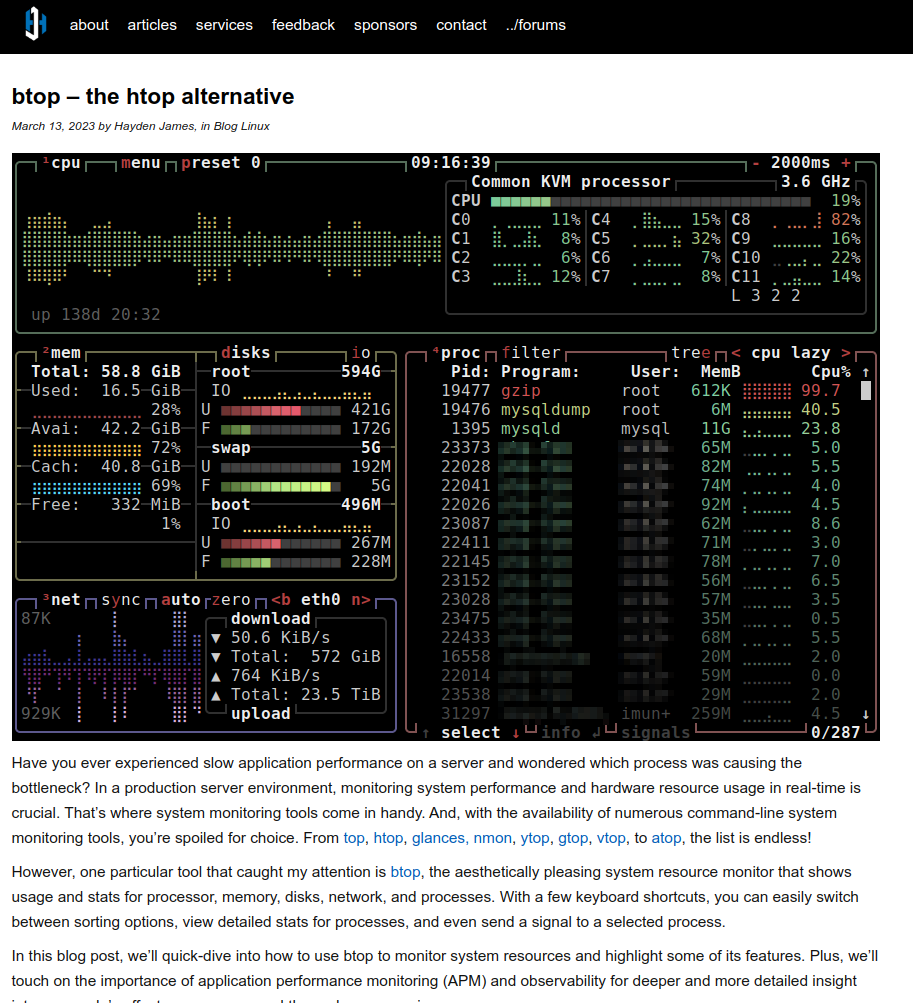Image resolution: width=913 pixels, height=1003 pixels.
Task: Open the vtop link
Action: point(611,838)
